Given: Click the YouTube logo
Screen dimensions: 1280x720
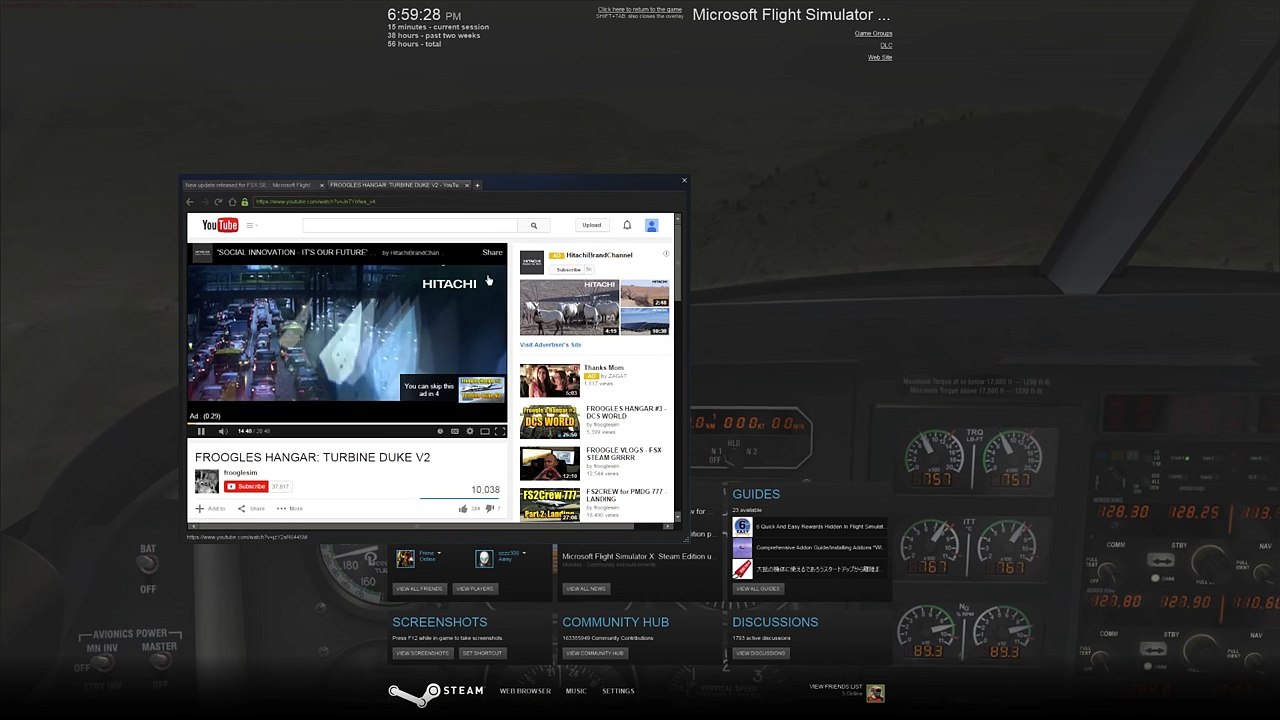Looking at the screenshot, I should (220, 225).
